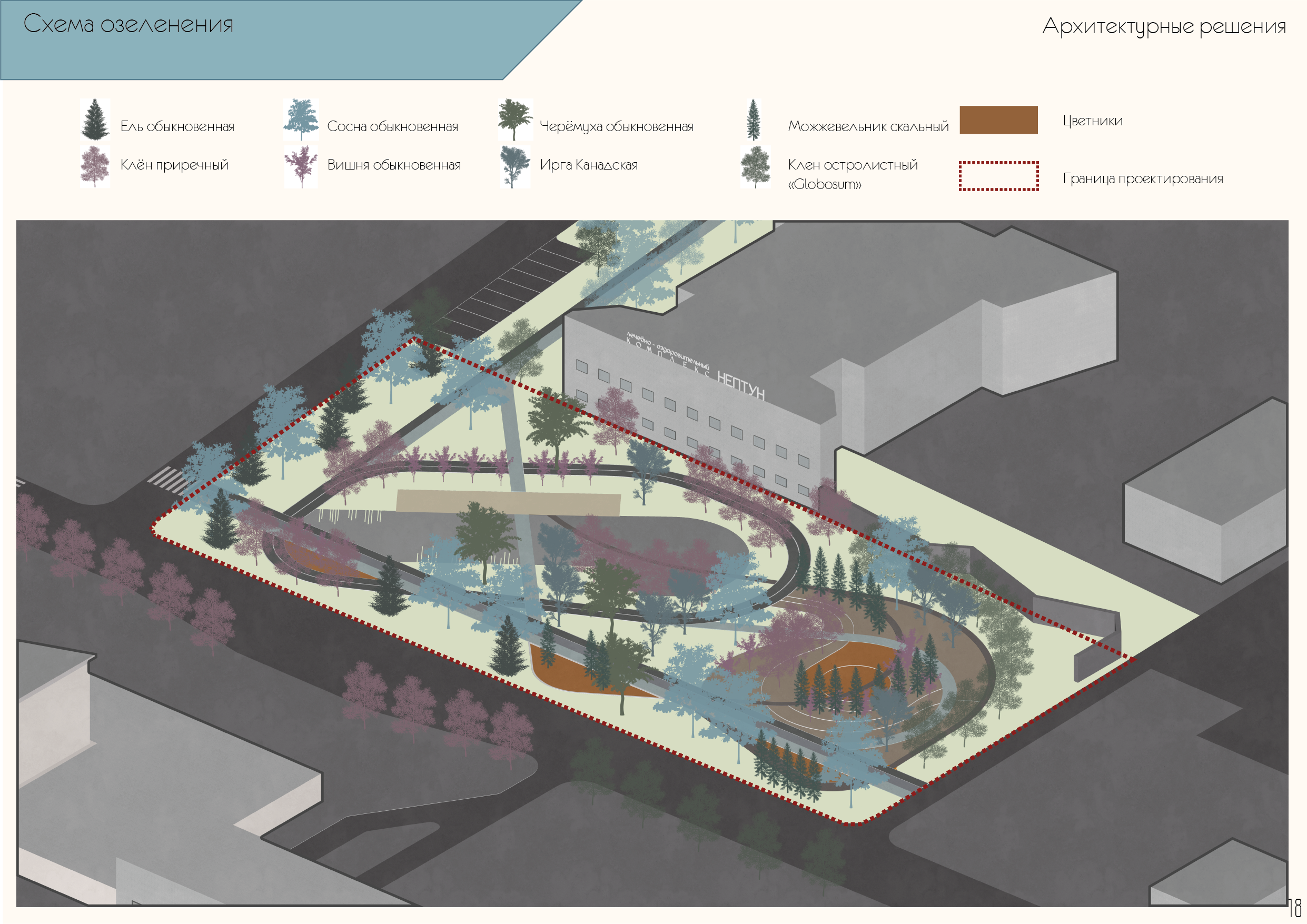The height and width of the screenshot is (924, 1307).
Task: Click the brown Цветники color swatch
Action: pos(998,120)
